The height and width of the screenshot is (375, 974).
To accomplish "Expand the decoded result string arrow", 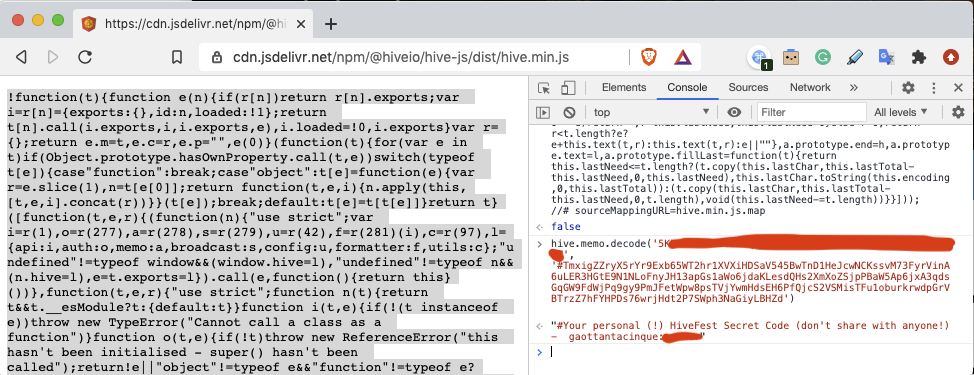I will (539, 326).
